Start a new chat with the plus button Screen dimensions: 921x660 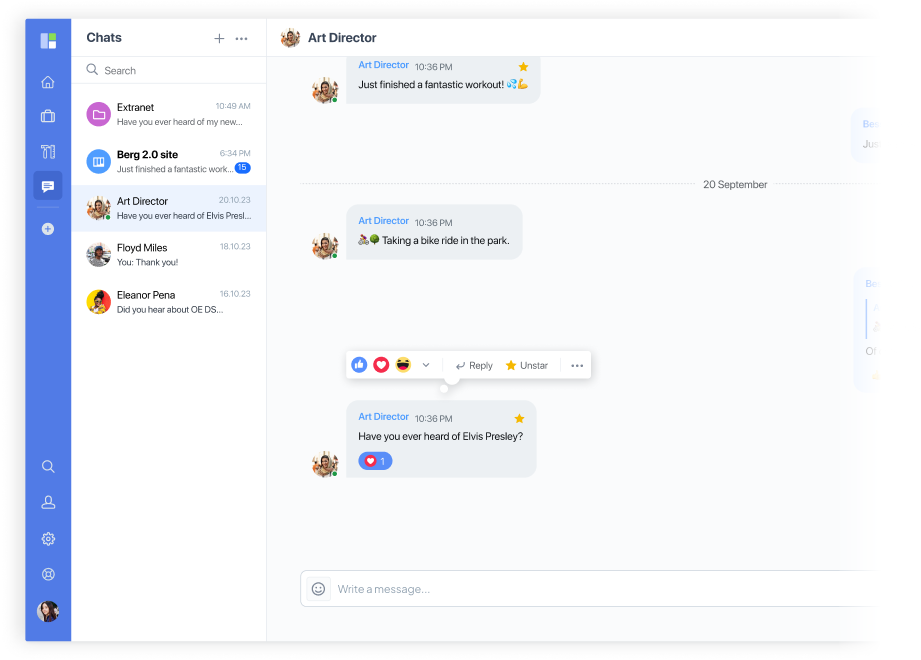[x=219, y=38]
